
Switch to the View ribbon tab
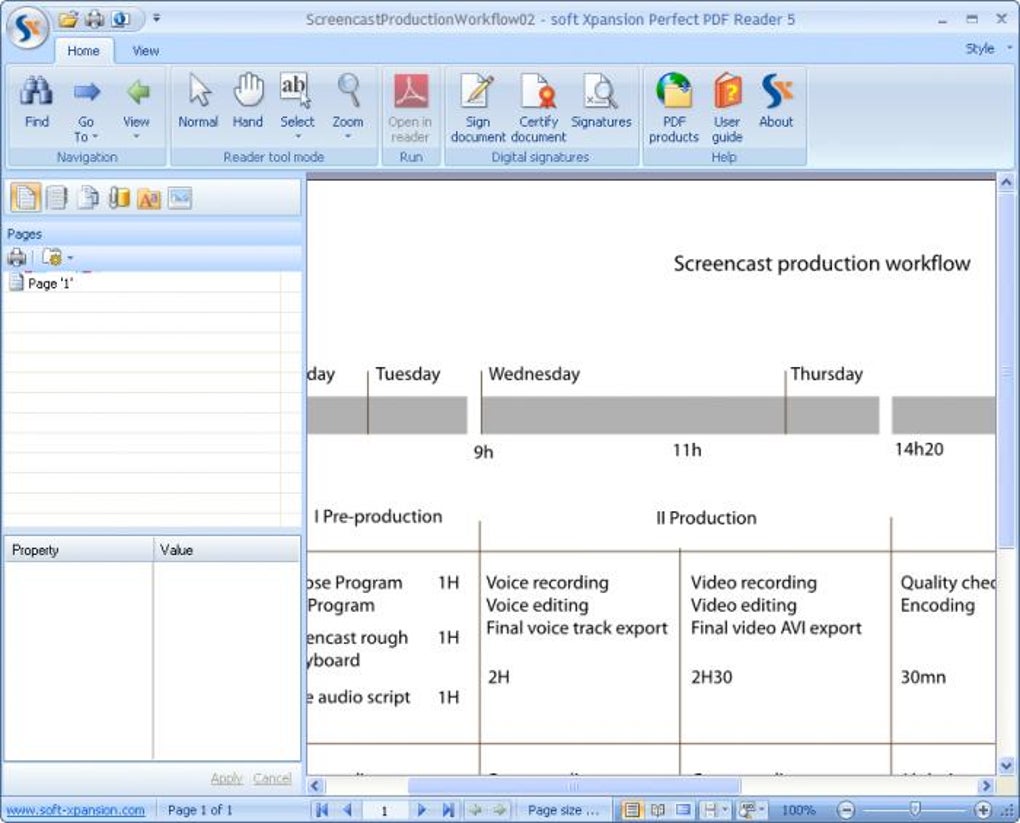point(146,51)
